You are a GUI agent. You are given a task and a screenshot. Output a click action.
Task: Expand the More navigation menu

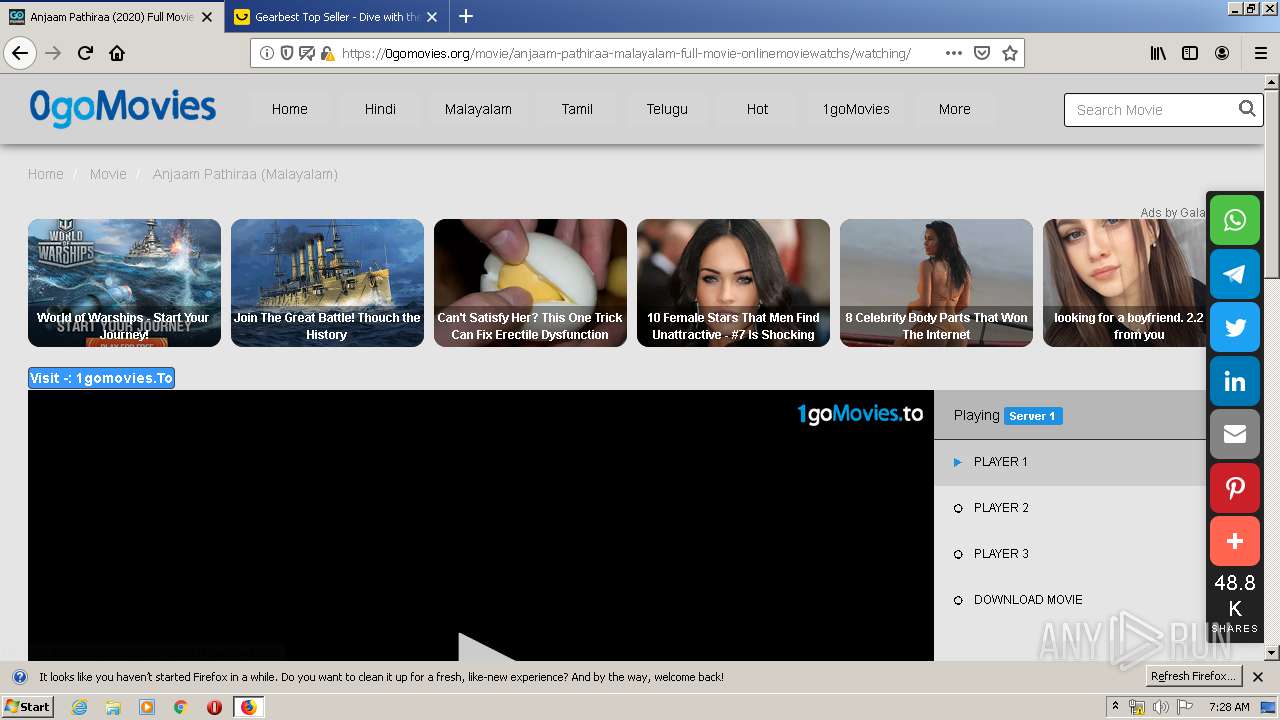click(x=954, y=109)
